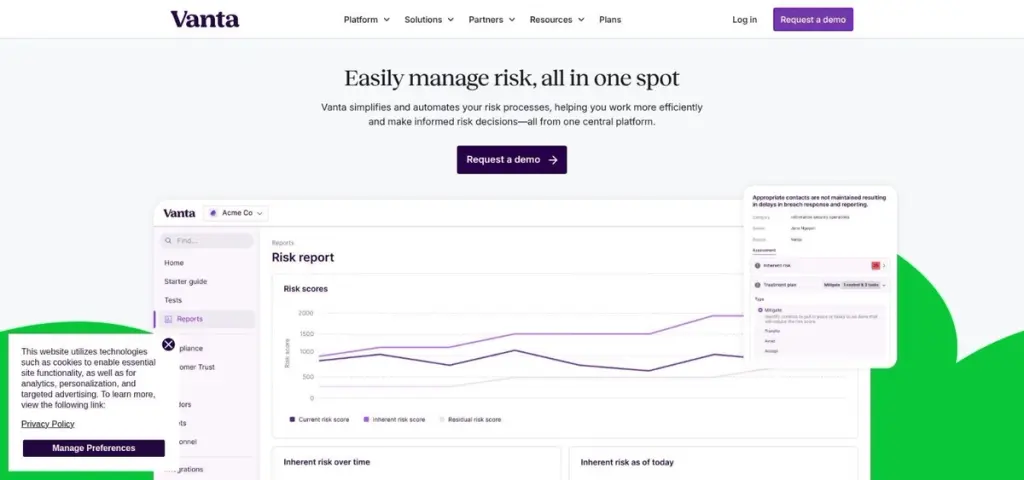Close the cookie consent popup
Viewport: 1024px width, 480px height.
click(168, 344)
